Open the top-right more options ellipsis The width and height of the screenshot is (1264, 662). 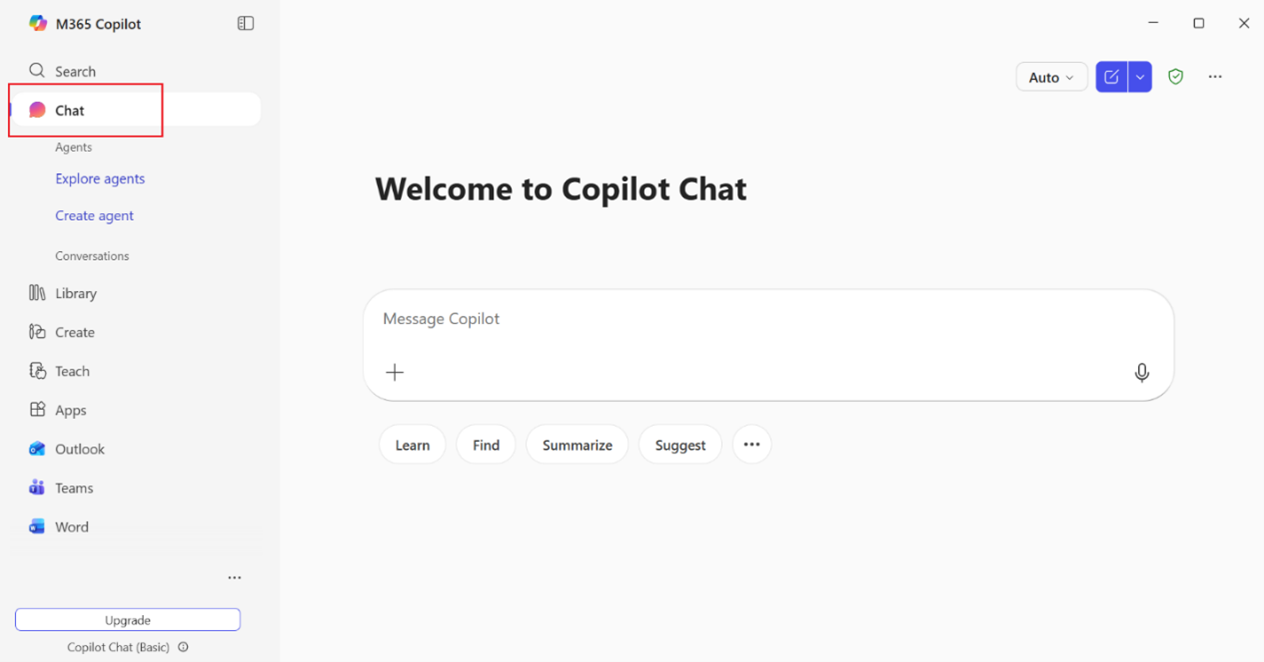coord(1215,77)
